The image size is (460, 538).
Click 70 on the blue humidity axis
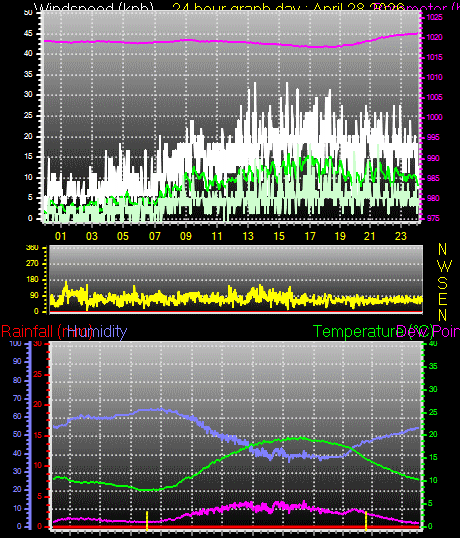point(17,399)
